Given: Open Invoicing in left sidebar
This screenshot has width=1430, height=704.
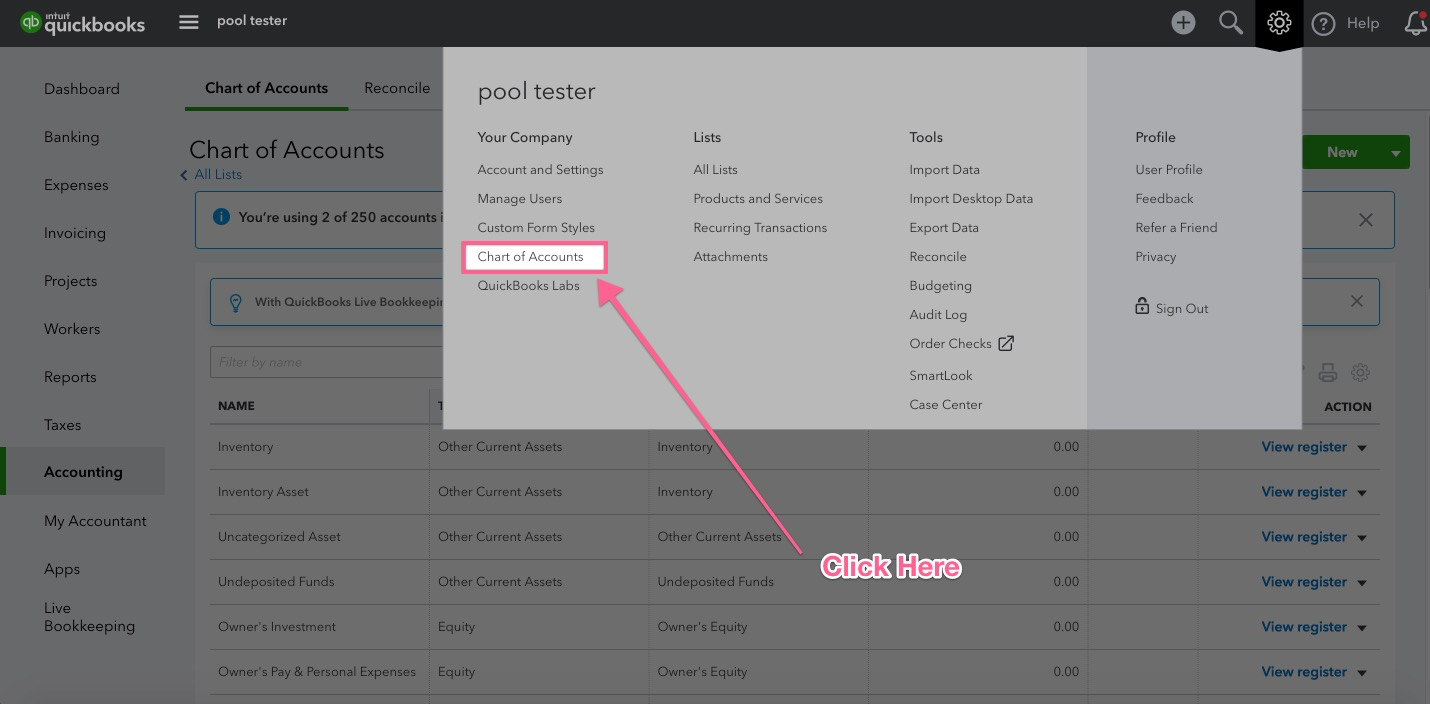Looking at the screenshot, I should [75, 233].
